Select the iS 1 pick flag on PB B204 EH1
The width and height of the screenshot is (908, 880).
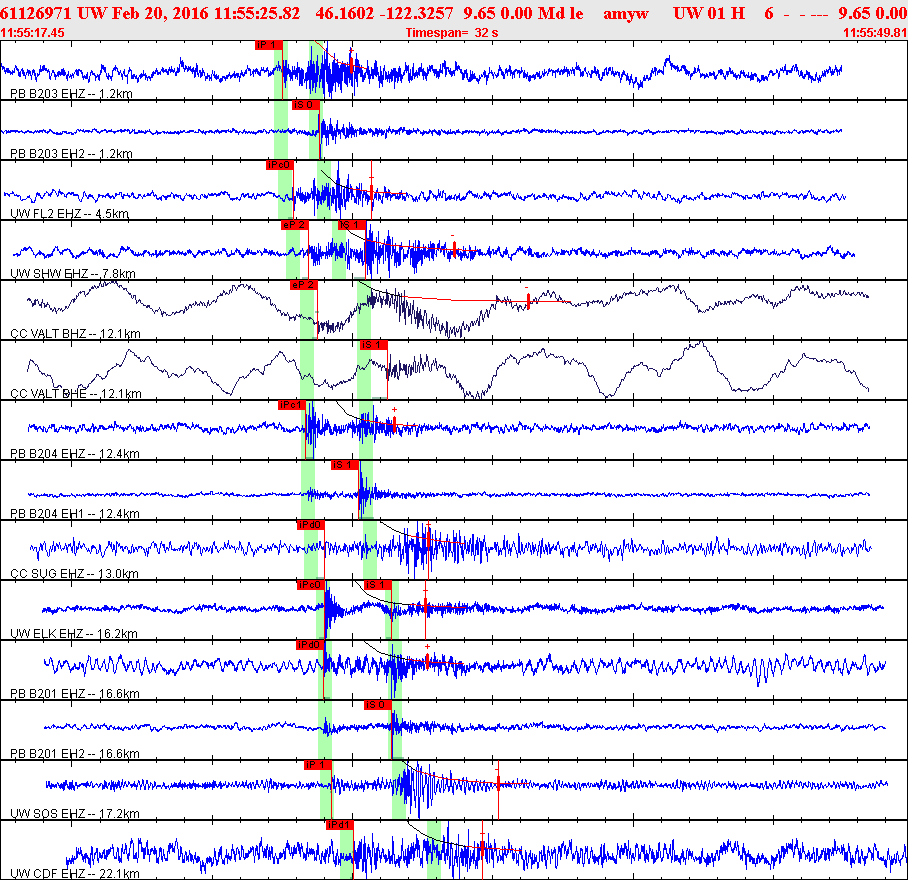[345, 465]
